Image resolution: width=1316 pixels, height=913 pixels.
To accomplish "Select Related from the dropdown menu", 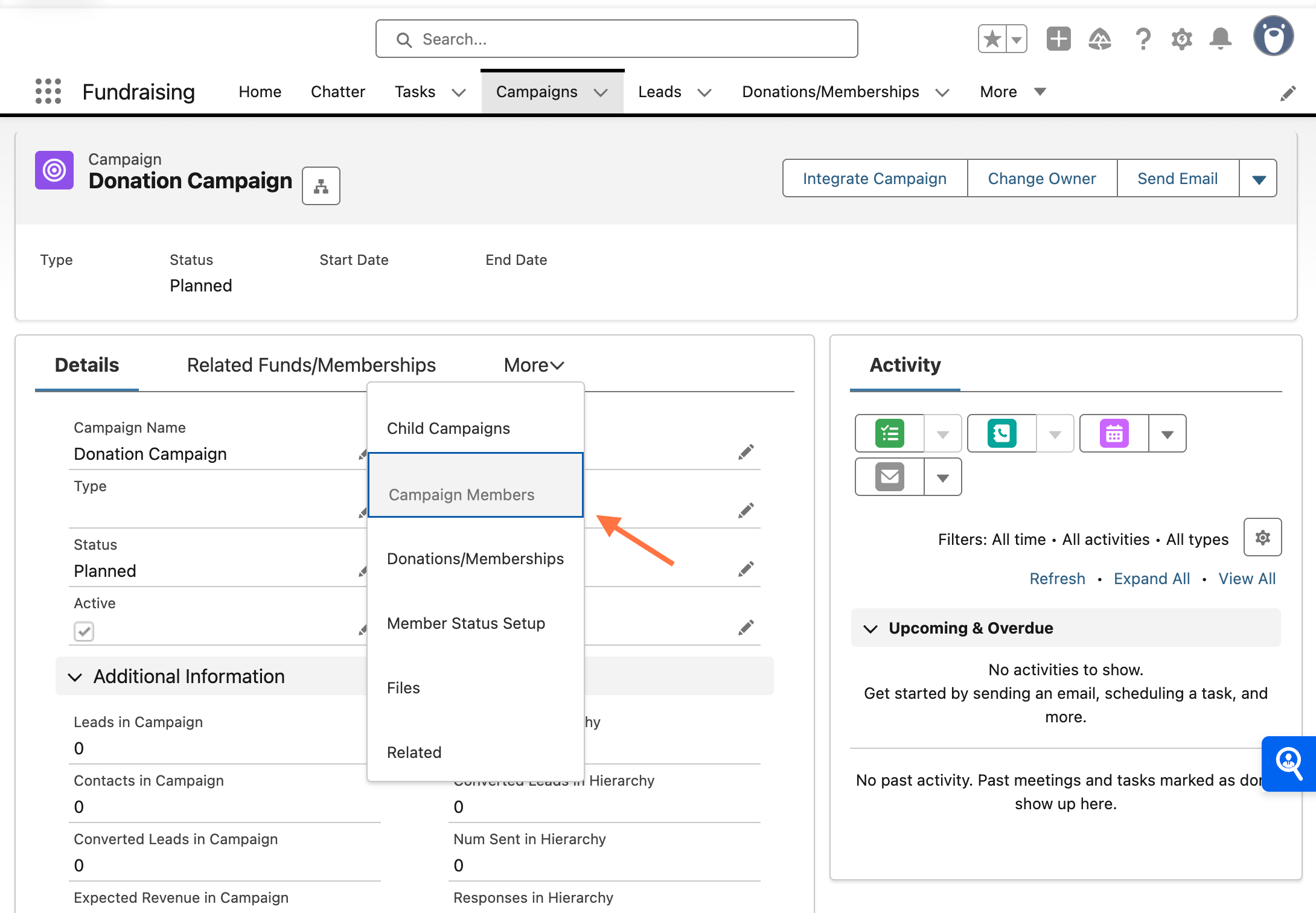I will pos(476,752).
